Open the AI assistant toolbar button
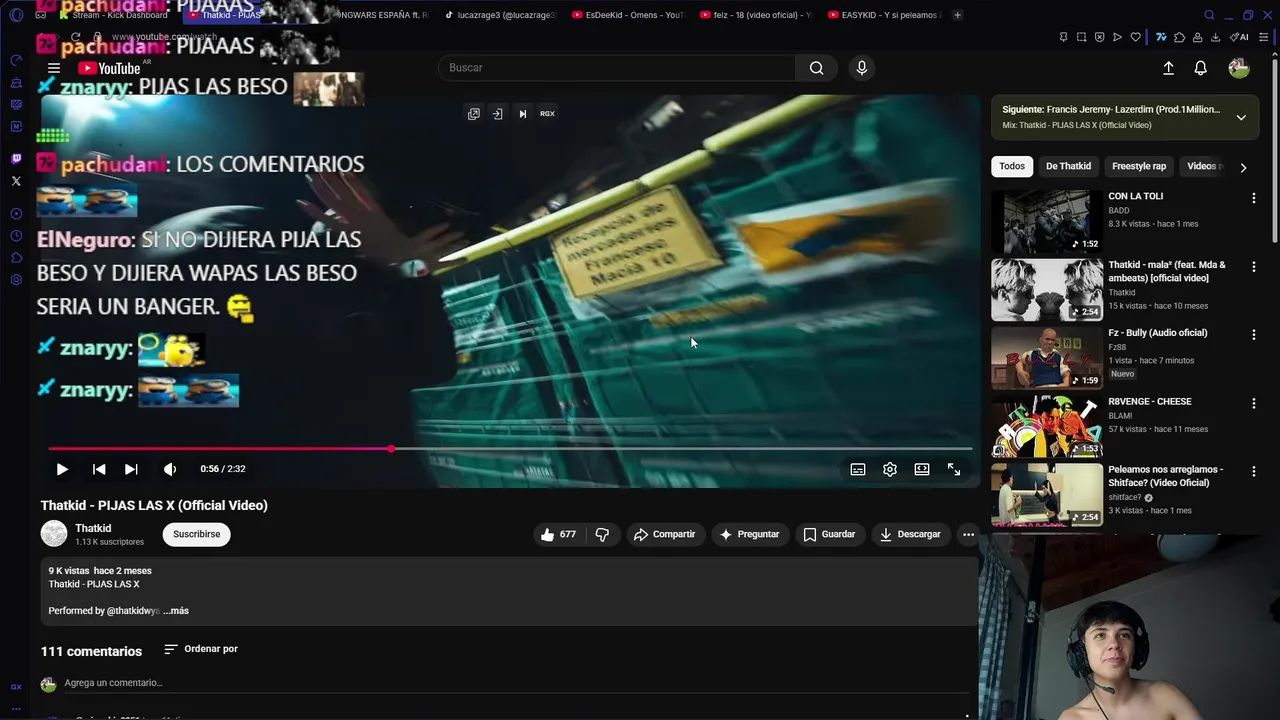 [1240, 37]
